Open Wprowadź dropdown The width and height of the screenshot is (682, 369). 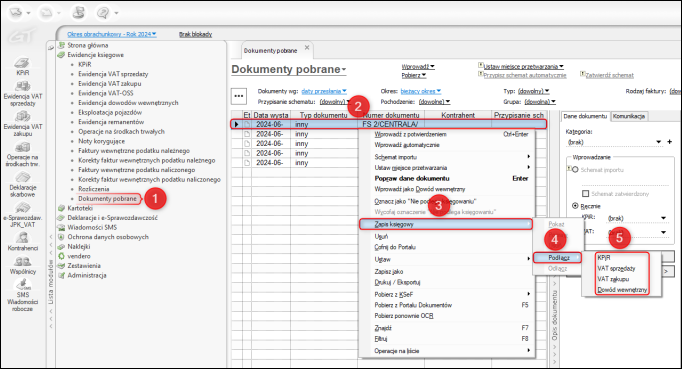click(418, 67)
